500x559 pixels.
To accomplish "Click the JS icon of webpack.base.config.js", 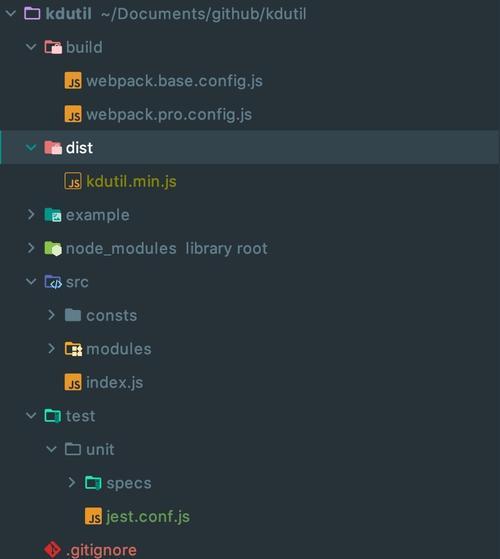I will coord(73,81).
